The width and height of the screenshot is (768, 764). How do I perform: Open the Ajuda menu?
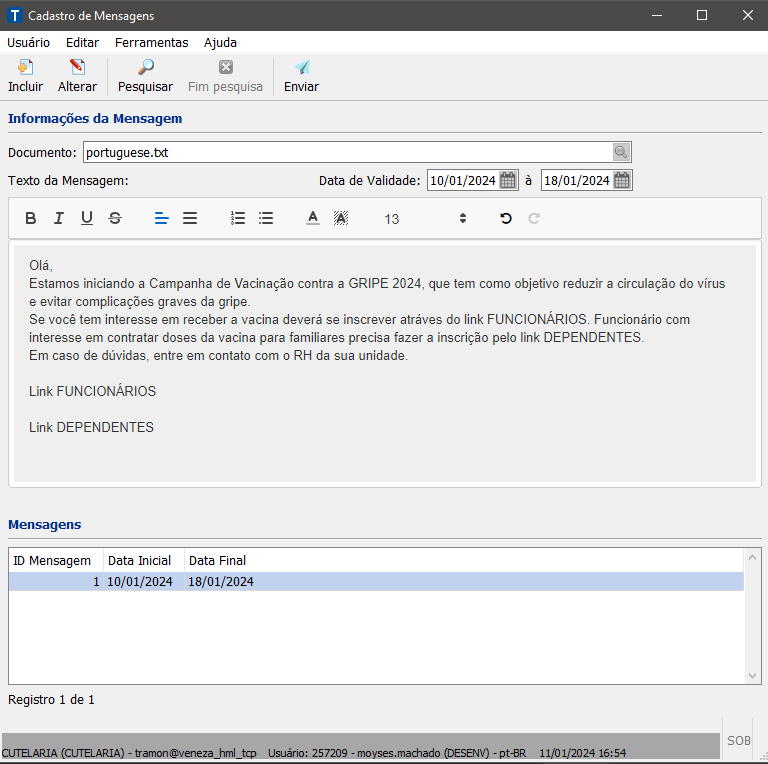pos(220,43)
